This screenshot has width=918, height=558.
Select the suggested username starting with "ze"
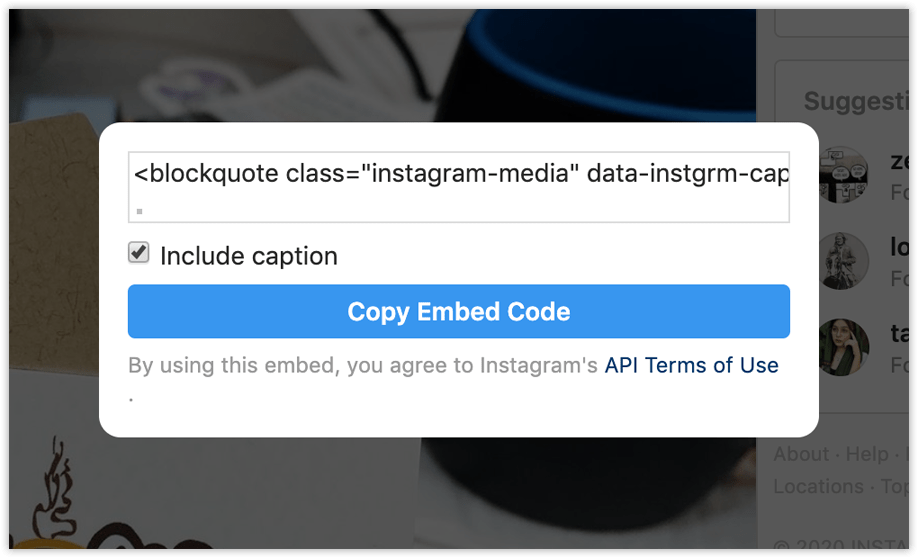pyautogui.click(x=899, y=161)
